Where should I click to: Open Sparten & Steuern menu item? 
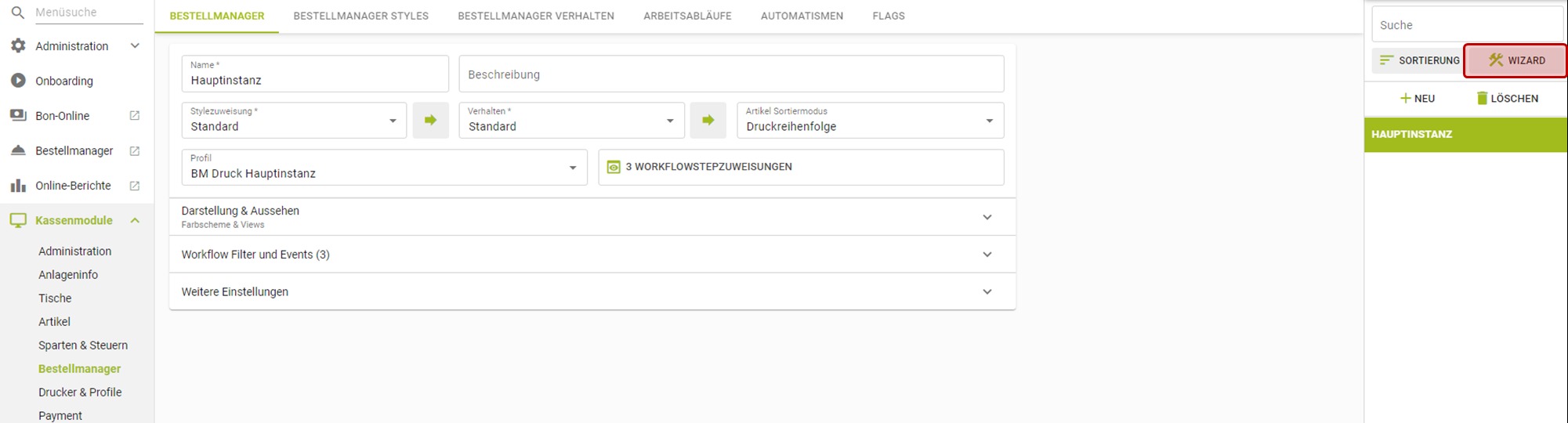click(83, 345)
